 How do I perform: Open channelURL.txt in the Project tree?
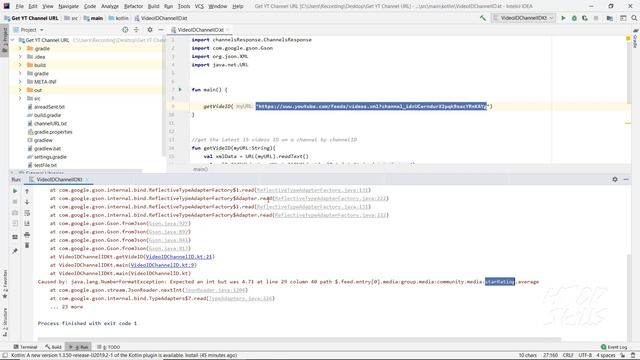point(50,123)
